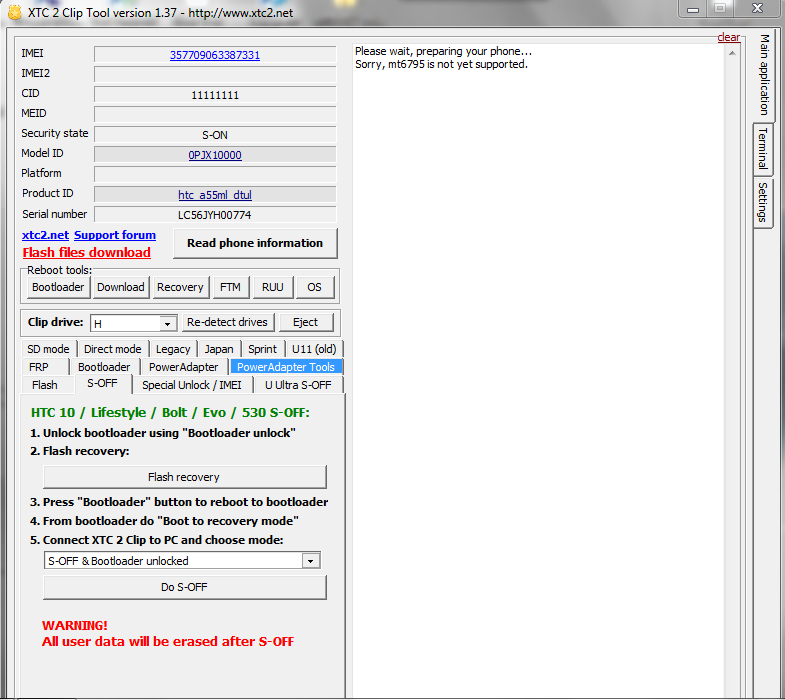The height and width of the screenshot is (700, 785).
Task: Click the Security state S-ON field
Action: 215,135
